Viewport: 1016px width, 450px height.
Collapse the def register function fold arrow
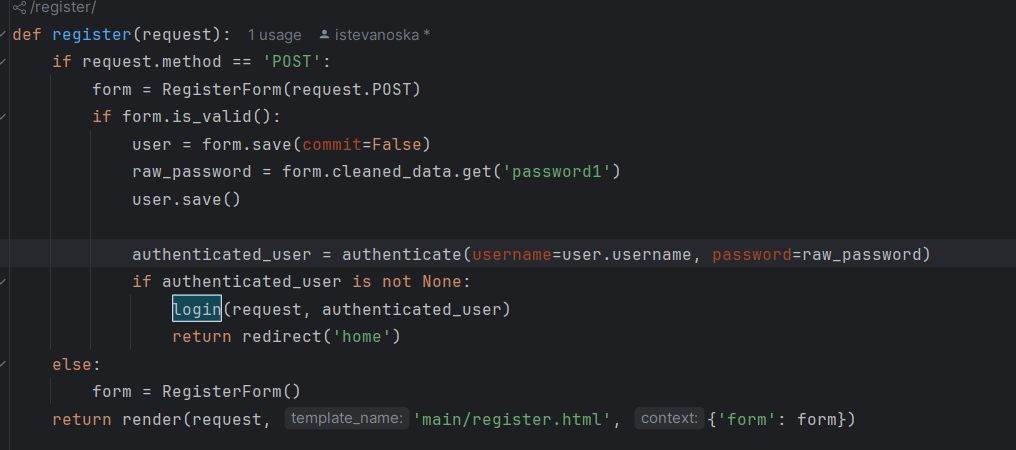click(3, 35)
